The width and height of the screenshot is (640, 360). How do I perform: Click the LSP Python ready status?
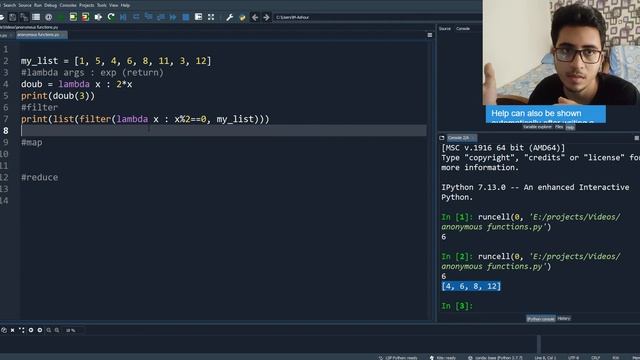click(x=398, y=358)
